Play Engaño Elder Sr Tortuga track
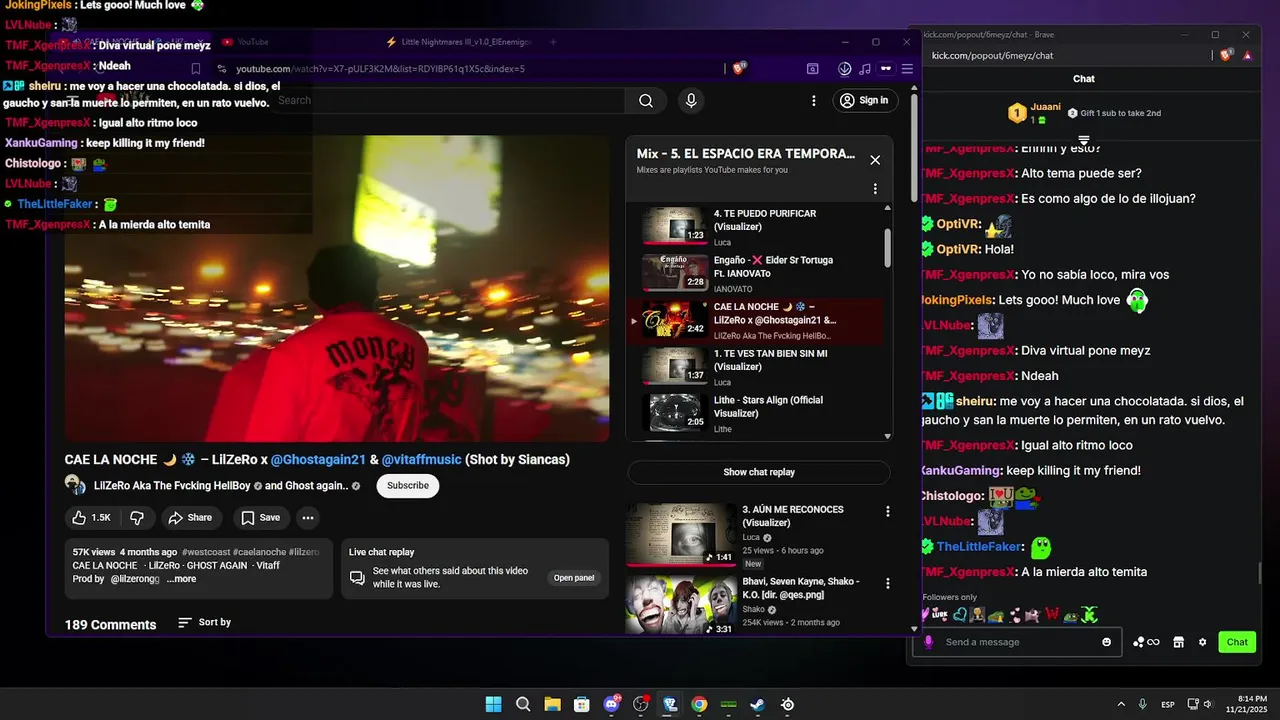Image resolution: width=1280 pixels, height=720 pixels. tap(759, 273)
